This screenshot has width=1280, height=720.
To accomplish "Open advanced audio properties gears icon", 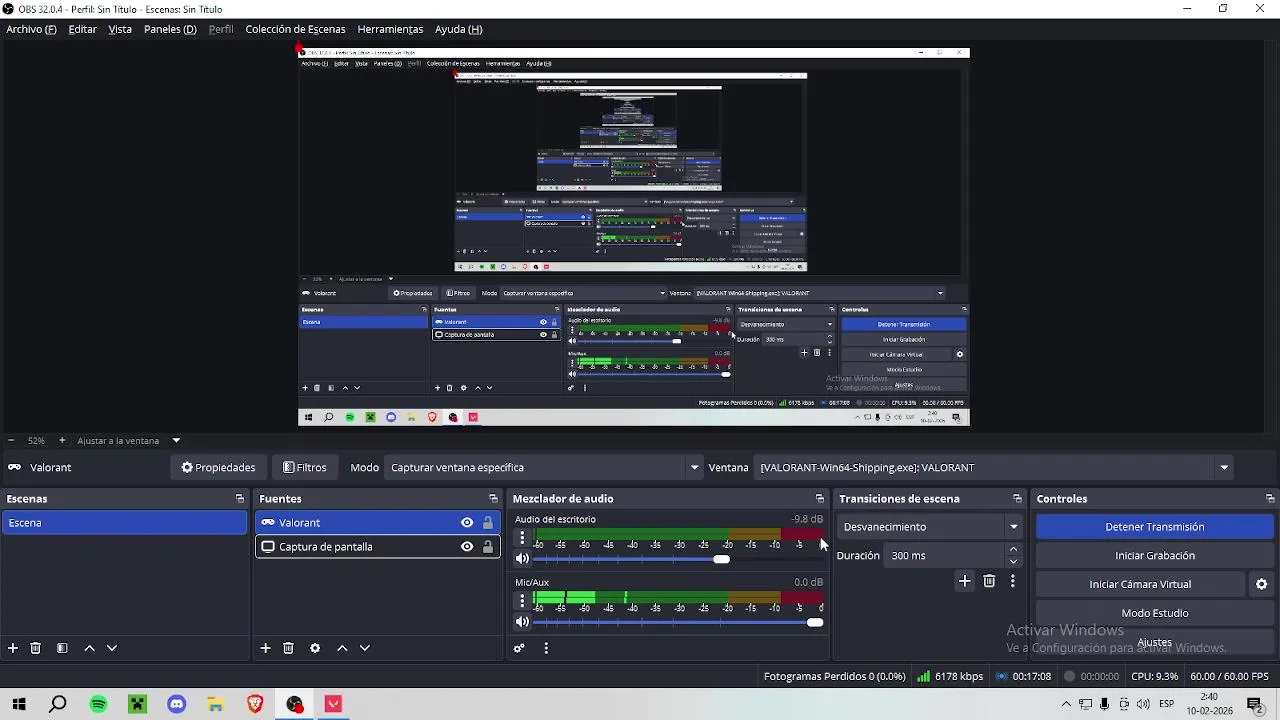I will (x=519, y=648).
